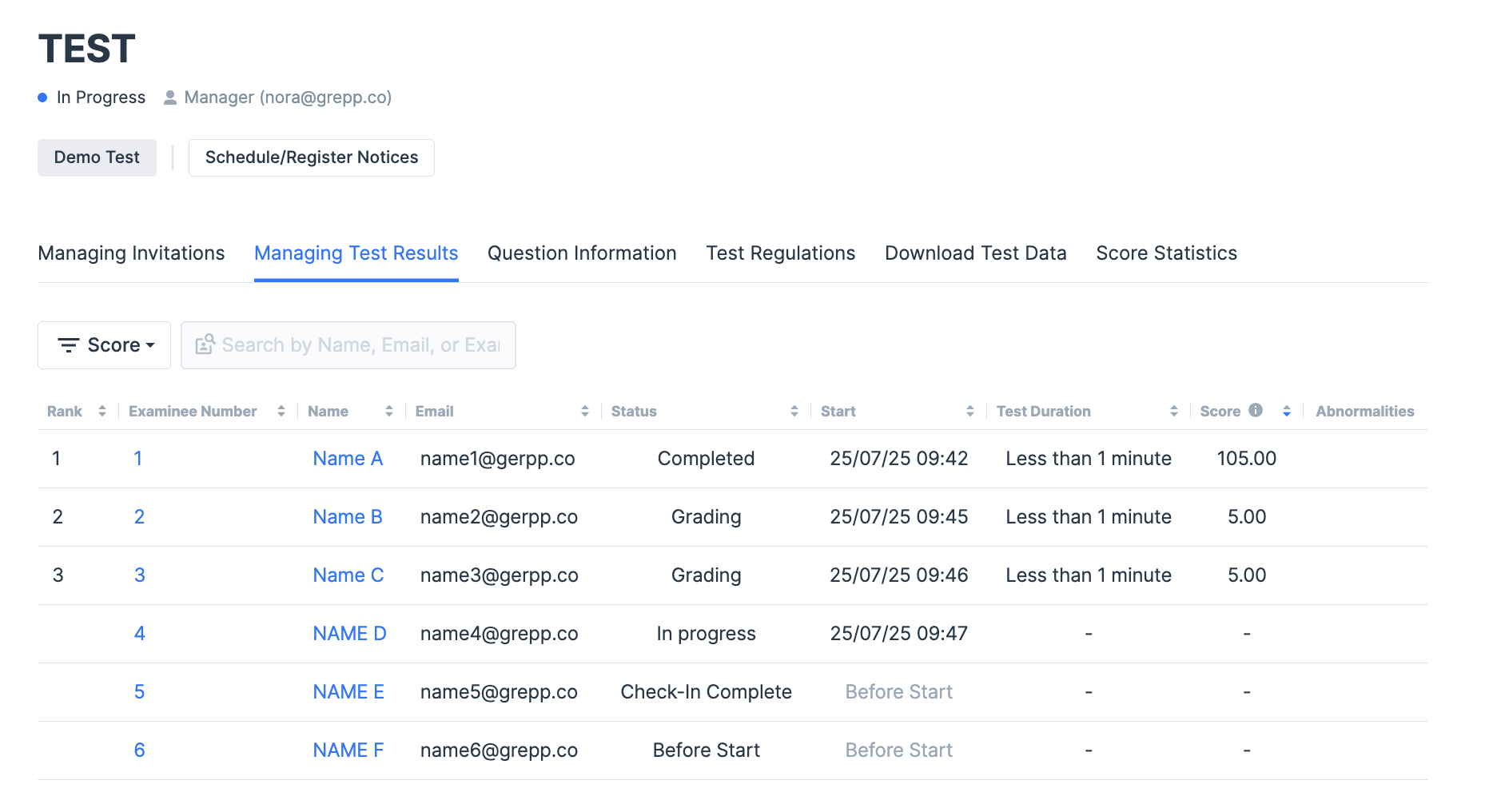This screenshot has height=812, width=1493.
Task: Click the Rank column sort icon
Action: (102, 411)
